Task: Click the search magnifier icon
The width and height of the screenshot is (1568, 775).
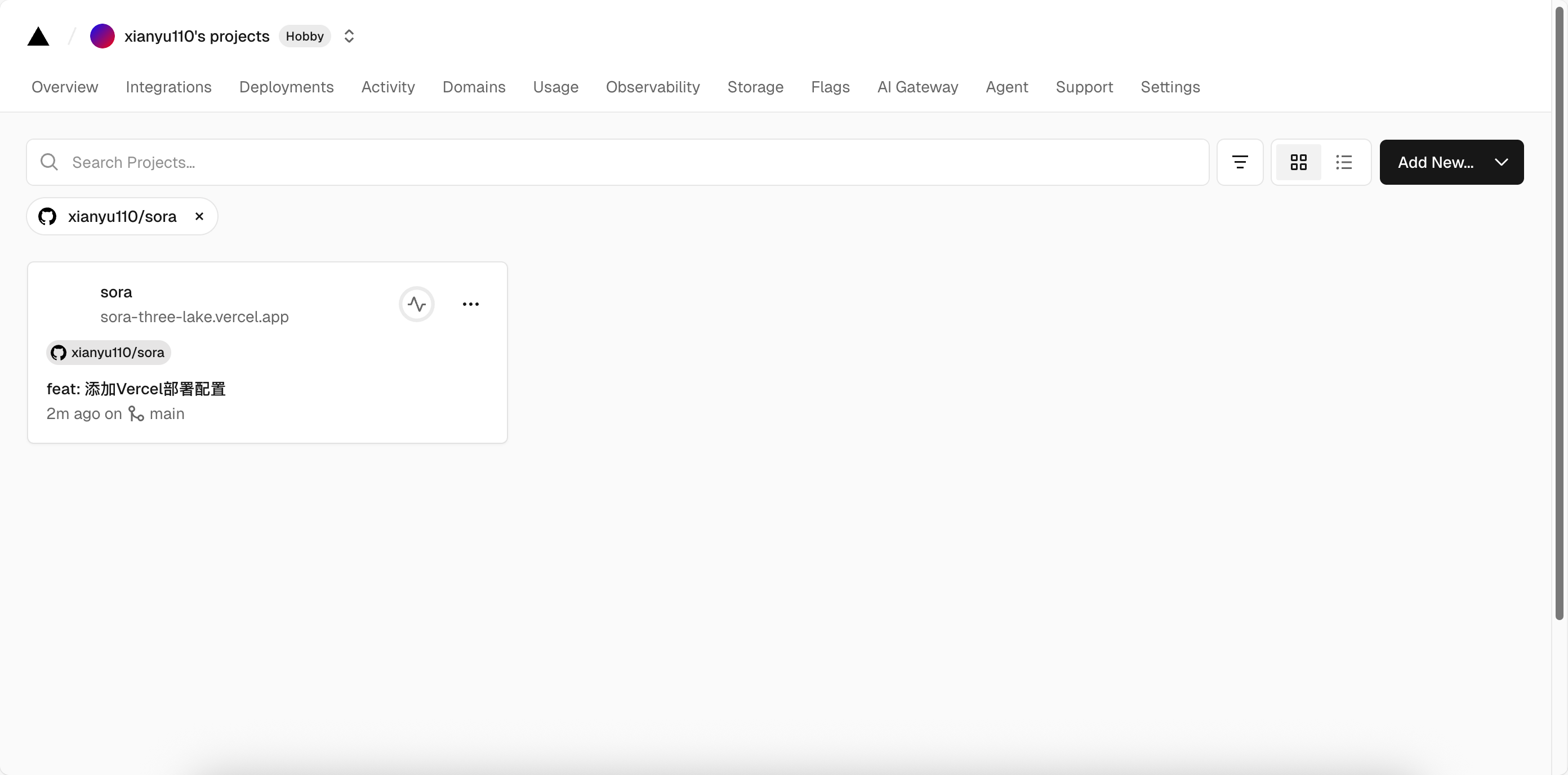Action: coord(50,162)
